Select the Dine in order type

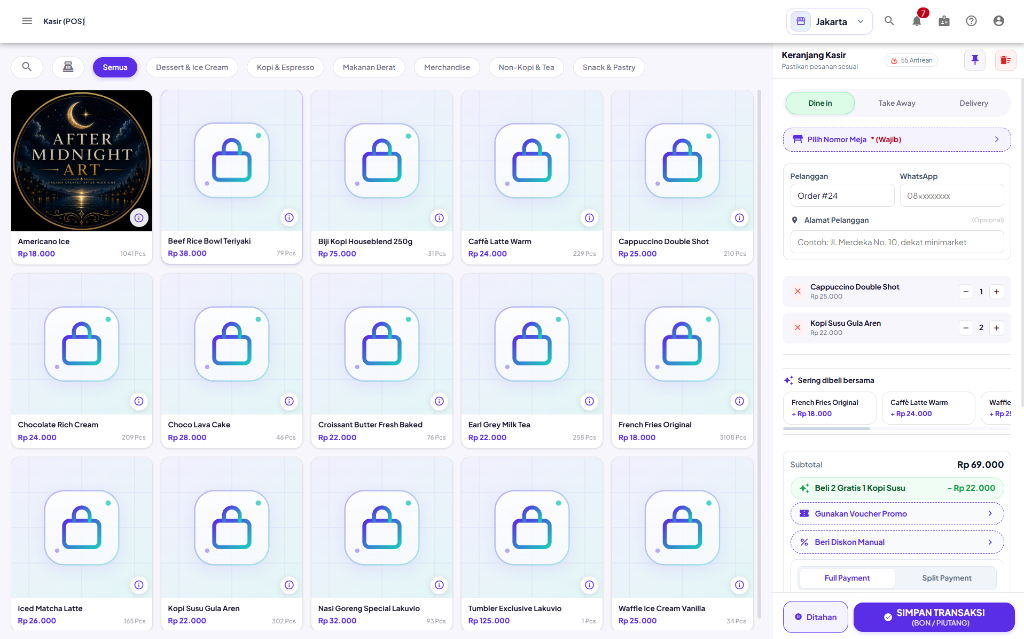pos(820,103)
